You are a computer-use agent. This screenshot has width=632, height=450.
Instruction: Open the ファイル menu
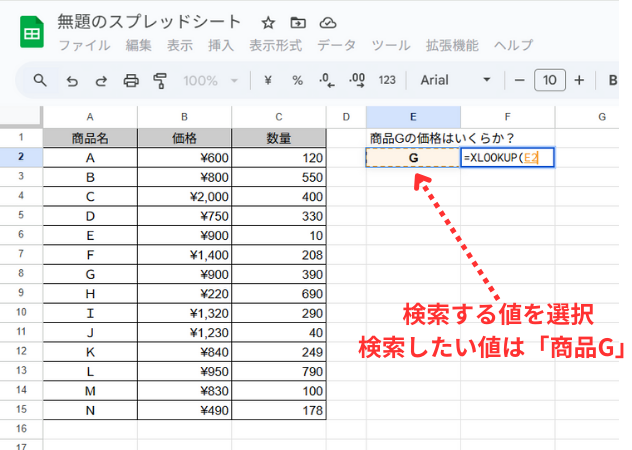(x=85, y=46)
